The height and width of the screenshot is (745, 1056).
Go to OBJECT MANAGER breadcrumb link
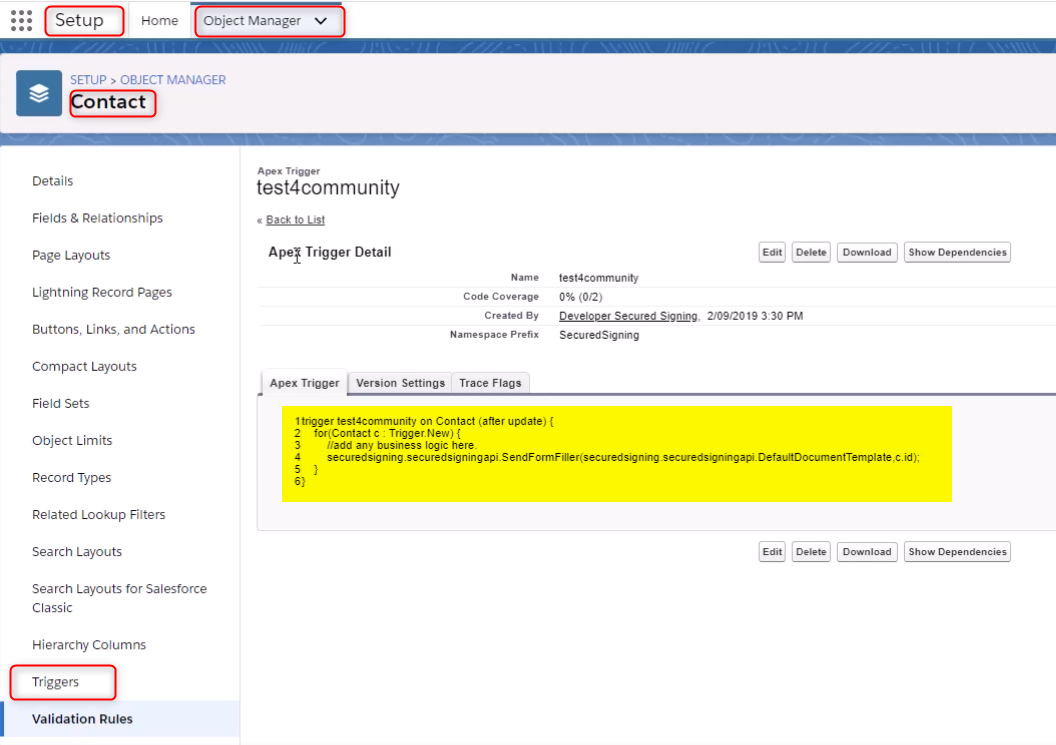[173, 79]
